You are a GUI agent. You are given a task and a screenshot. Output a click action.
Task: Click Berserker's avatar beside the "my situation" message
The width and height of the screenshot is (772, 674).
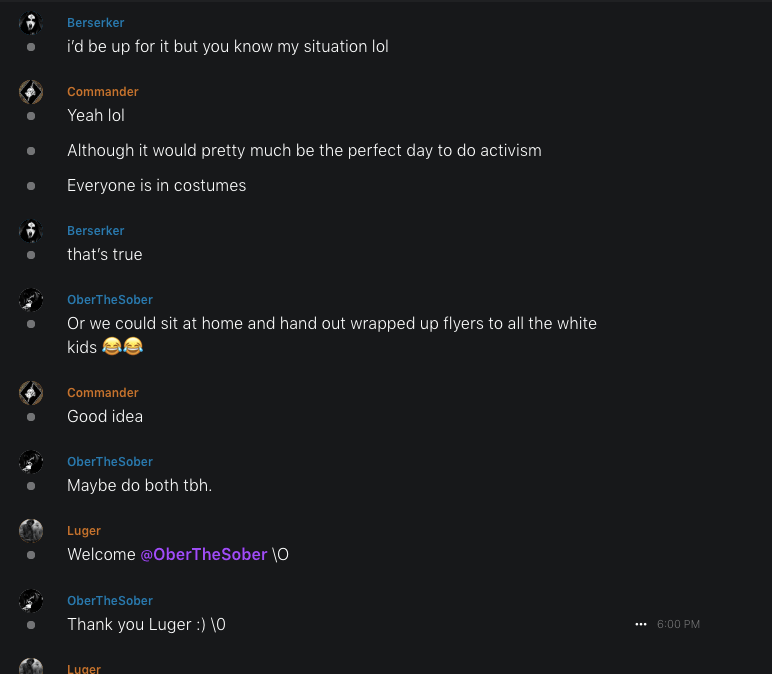click(31, 23)
